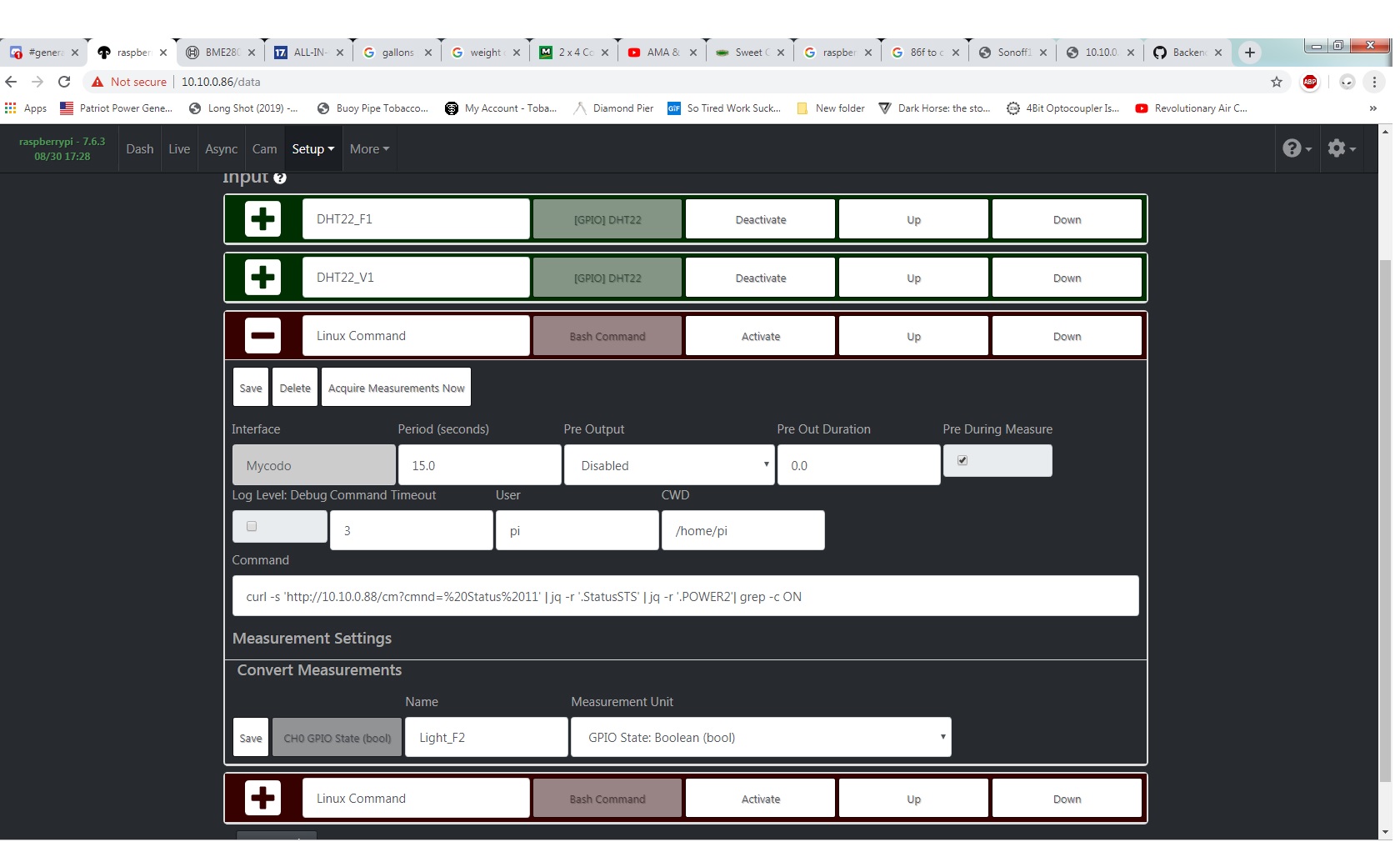Image resolution: width=1400 pixels, height=842 pixels.
Task: Click the Light_F2 name field
Action: click(x=486, y=737)
